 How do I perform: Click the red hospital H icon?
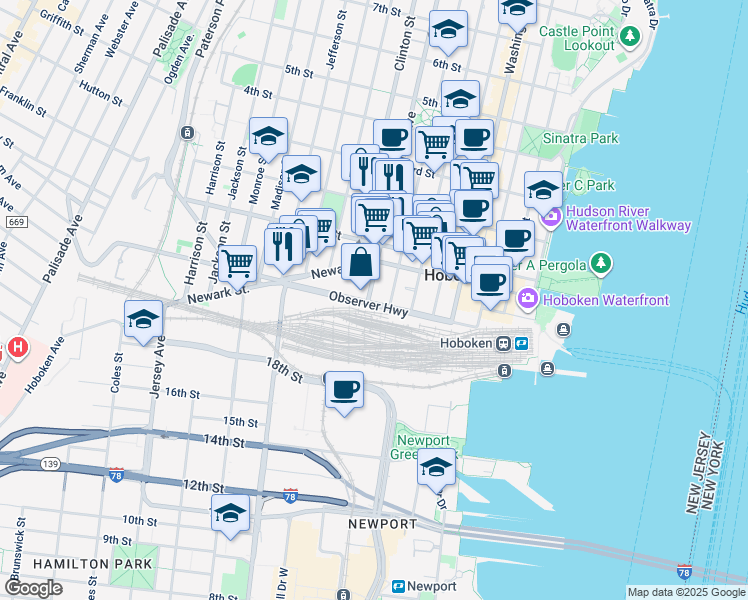pos(17,349)
